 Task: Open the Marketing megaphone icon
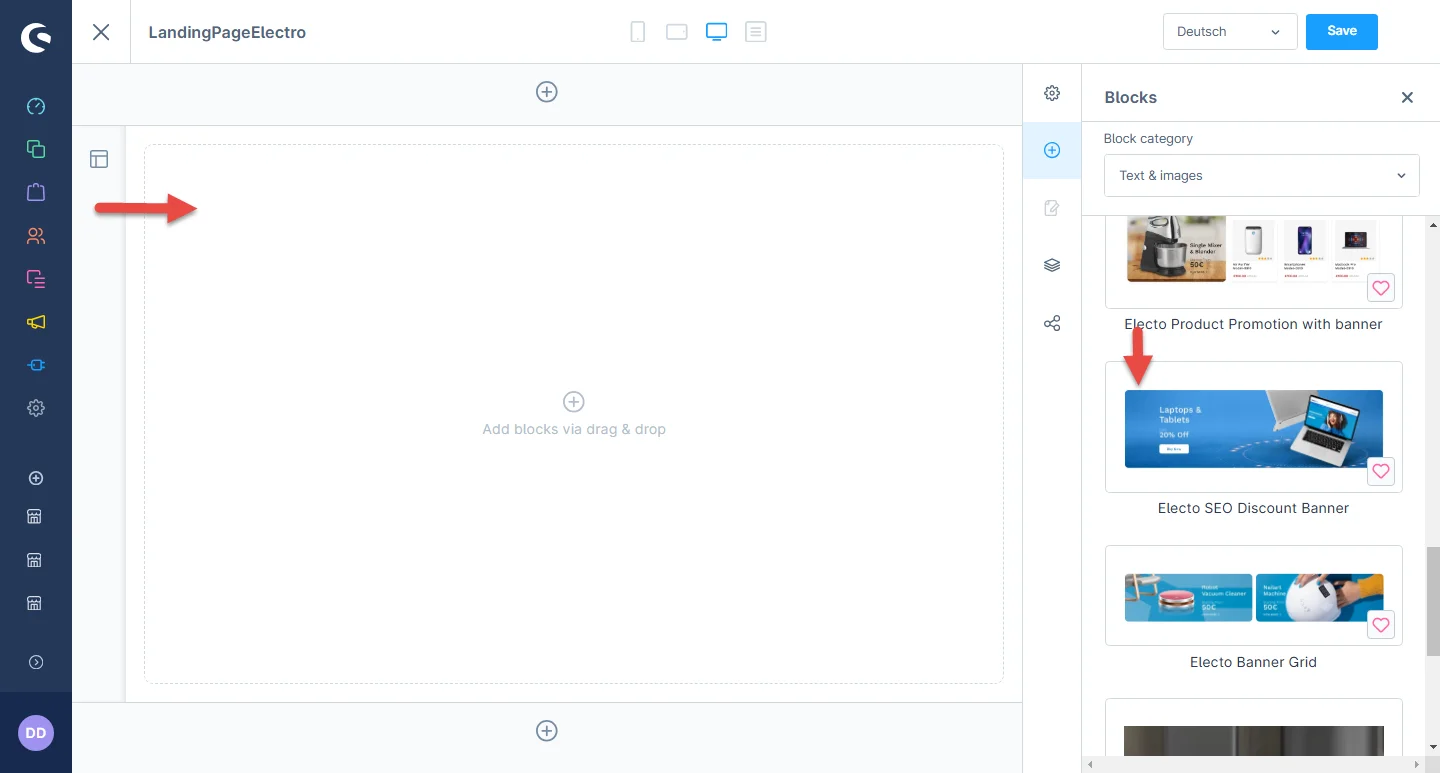36,322
